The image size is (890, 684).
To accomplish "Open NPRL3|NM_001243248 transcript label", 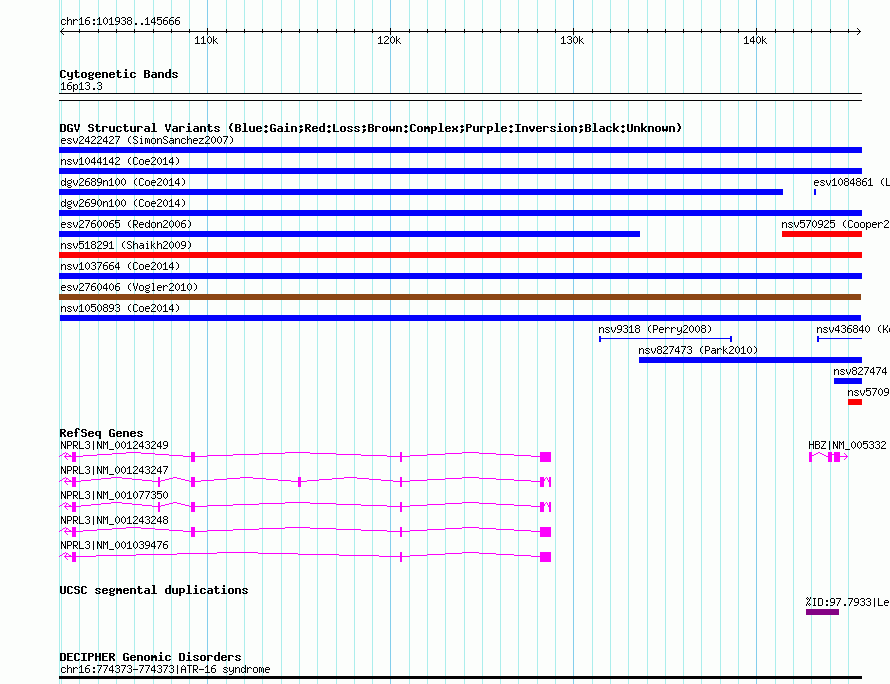I will click(x=114, y=521).
